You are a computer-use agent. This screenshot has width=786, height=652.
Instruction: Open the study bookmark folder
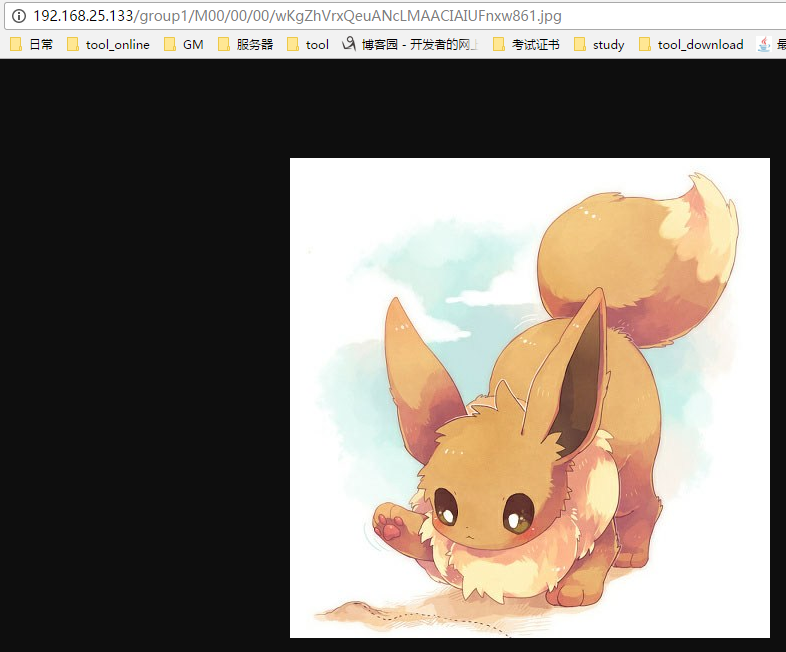[599, 45]
